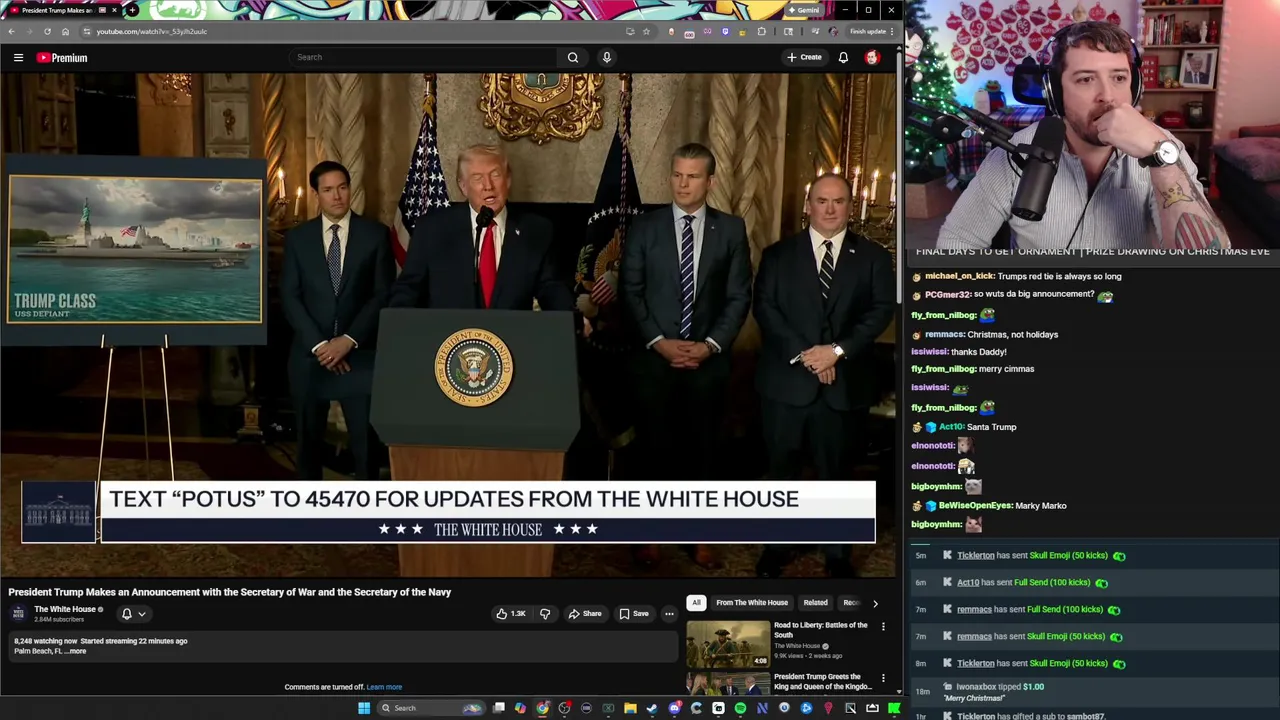Click the browser address bar URL
Screen dimensions: 1280x720
152,31
